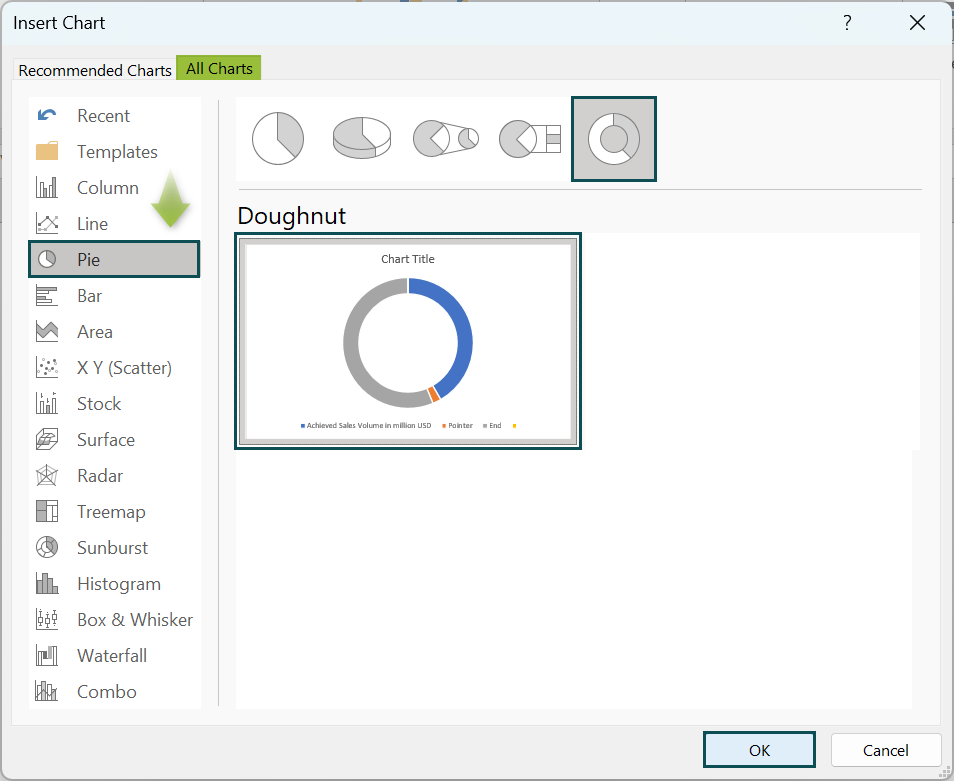Screen dimensions: 954x781
Task: Select the Sunburst chart category
Action: click(110, 547)
